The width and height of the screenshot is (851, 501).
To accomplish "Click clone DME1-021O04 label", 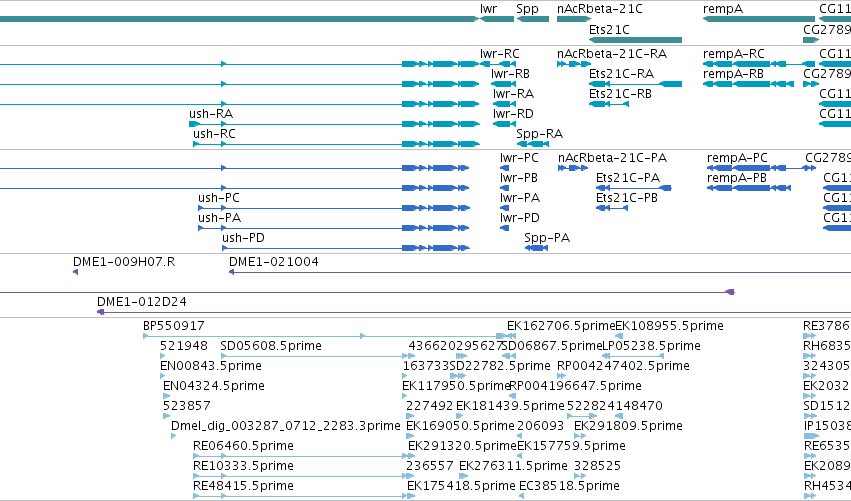I will coord(274,262).
